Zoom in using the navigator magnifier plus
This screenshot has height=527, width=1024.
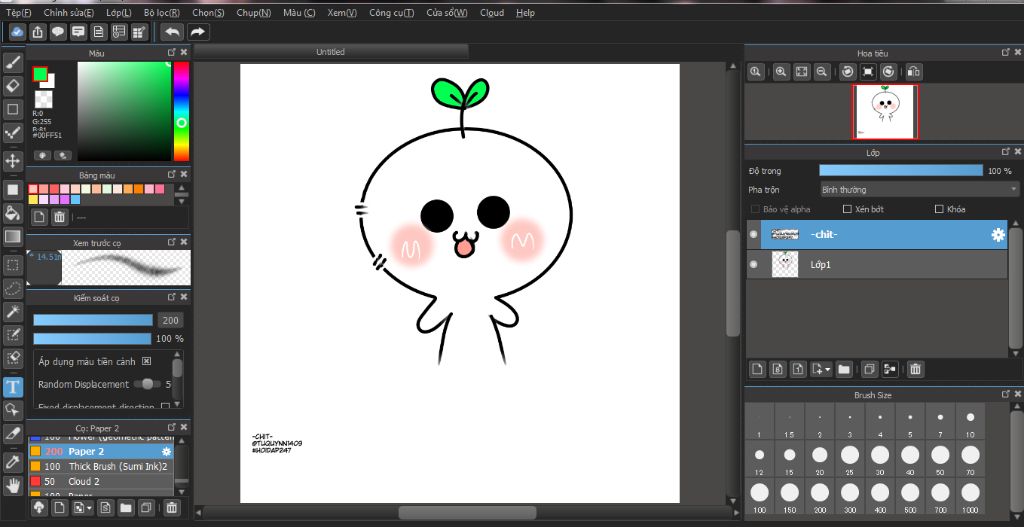point(780,72)
